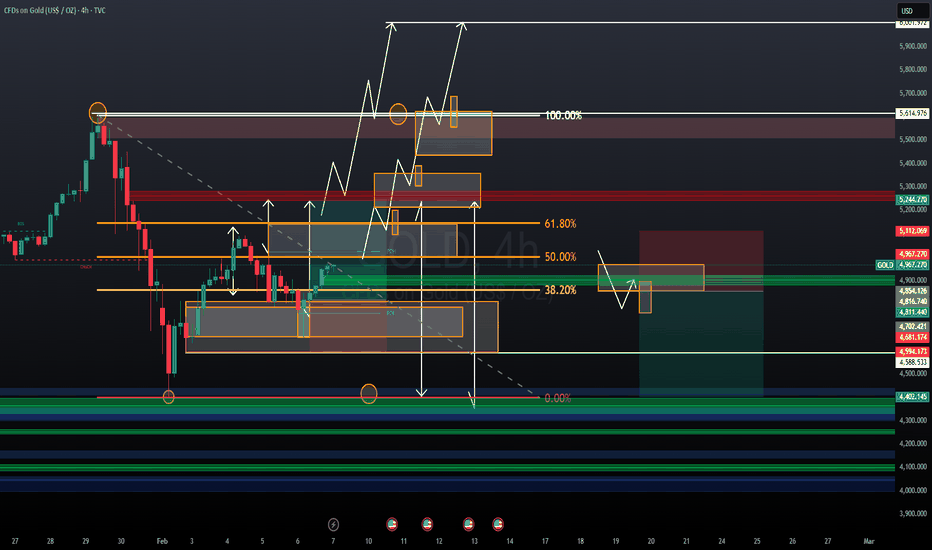Select the 61.80% Fibonacci level label
Screen dimensions: 932x550
point(559,223)
